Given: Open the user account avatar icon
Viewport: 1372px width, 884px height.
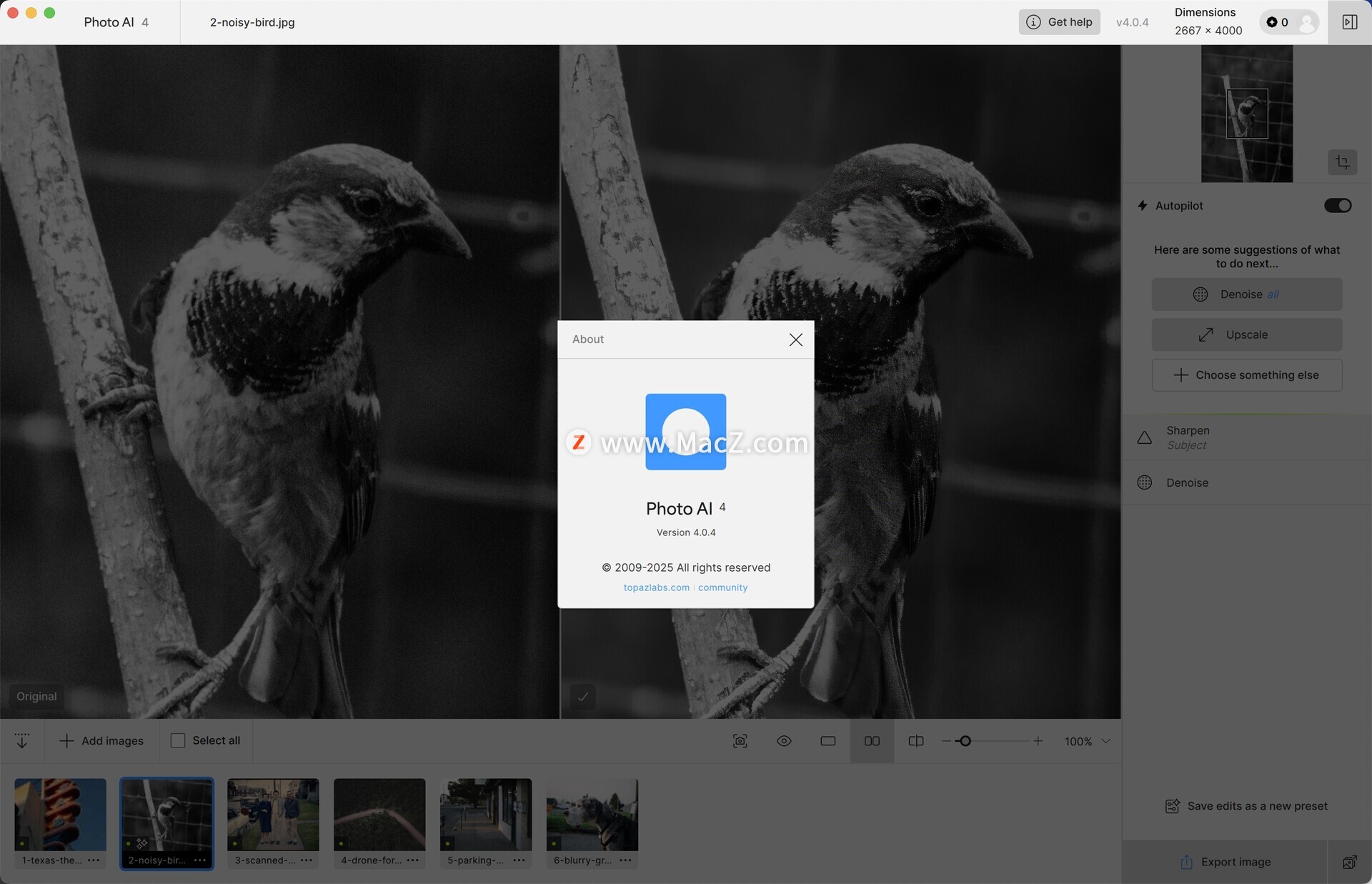Looking at the screenshot, I should tap(1306, 22).
